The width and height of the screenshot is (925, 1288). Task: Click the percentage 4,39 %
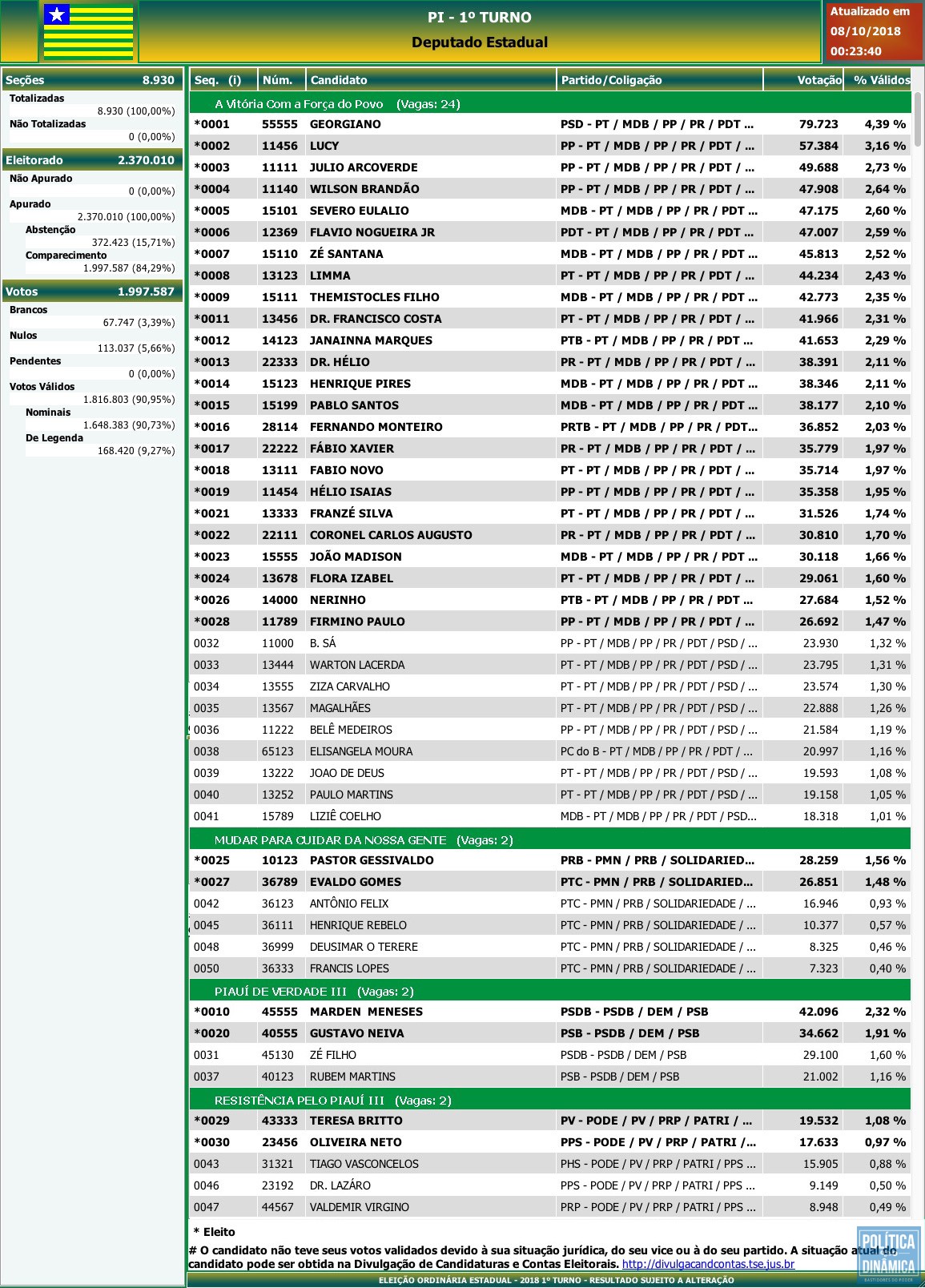tap(885, 124)
